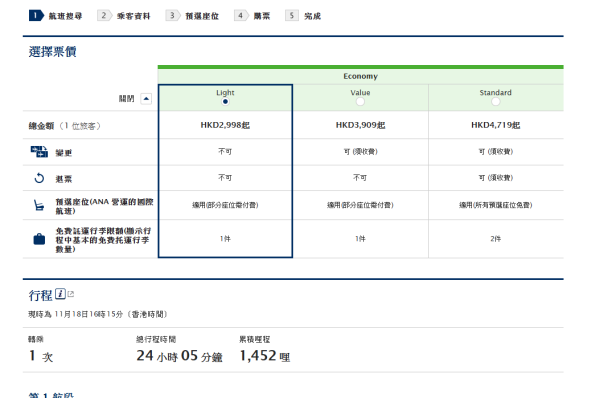
Task: Click 不可 change cell under Light
Action: [x=225, y=152]
